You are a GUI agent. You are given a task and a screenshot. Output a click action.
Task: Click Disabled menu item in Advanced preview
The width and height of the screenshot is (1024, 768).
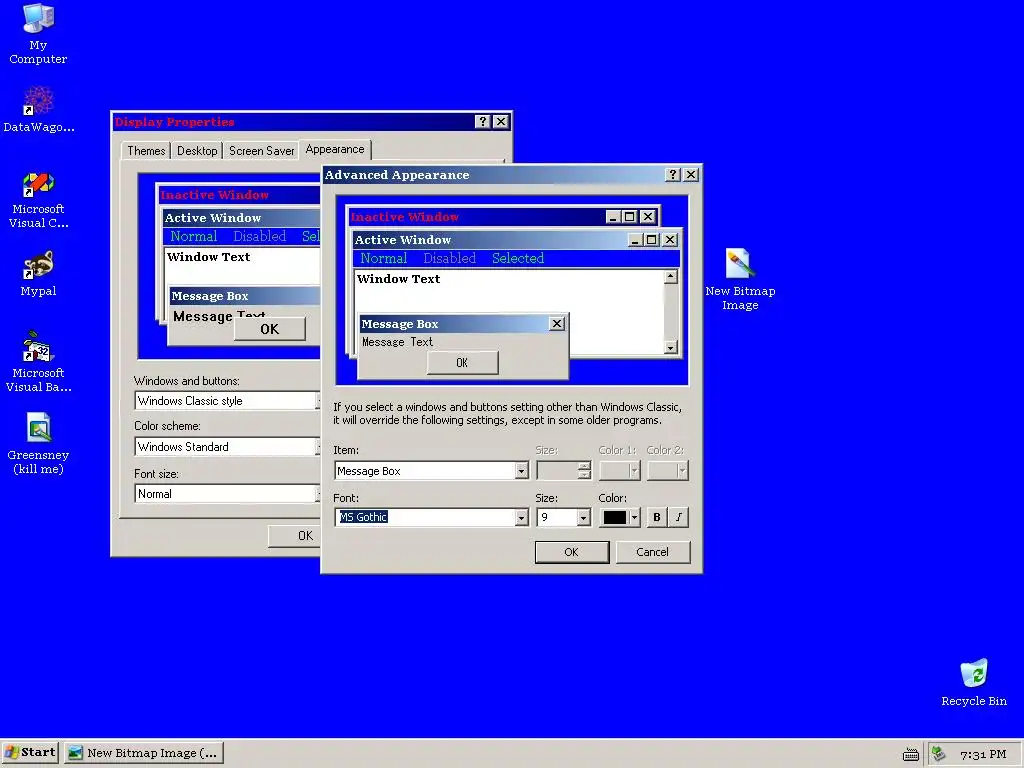450,258
